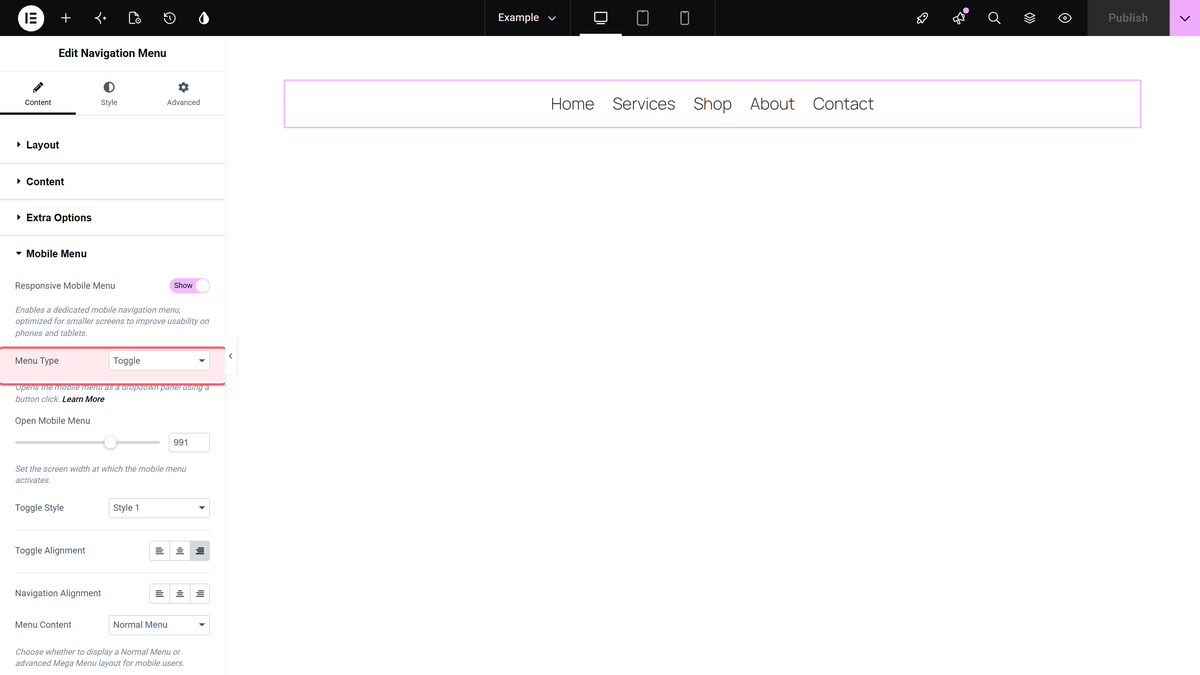
Task: Open the theme droplet icon
Action: coord(204,18)
